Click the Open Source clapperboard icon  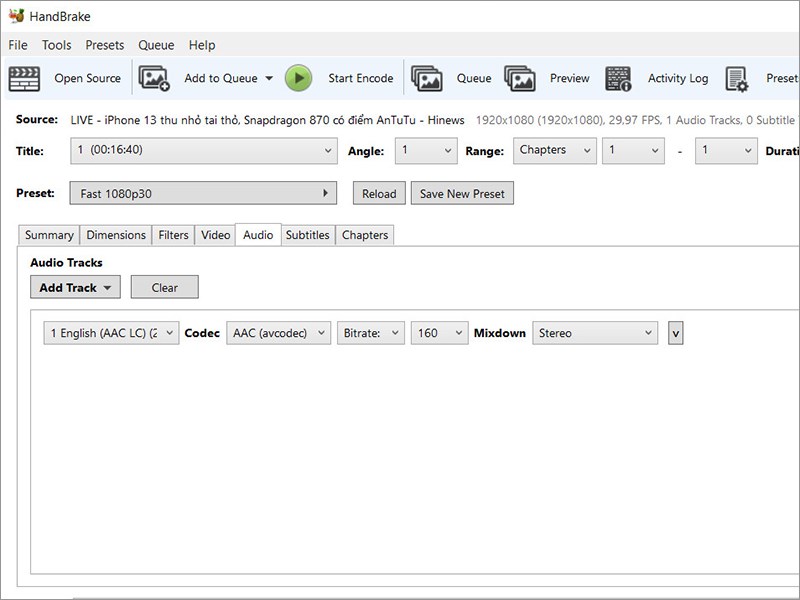coord(24,79)
